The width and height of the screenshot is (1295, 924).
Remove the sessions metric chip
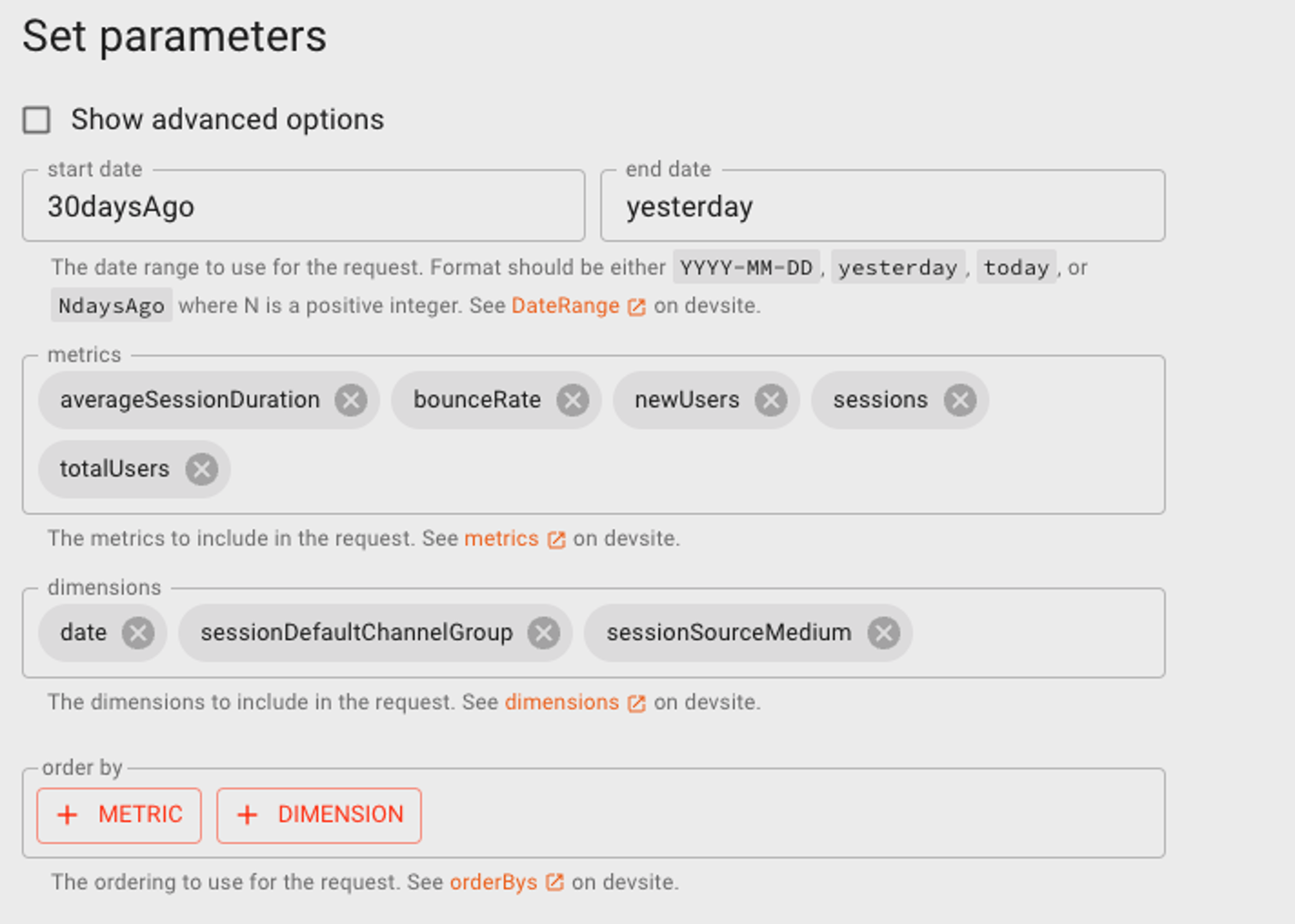959,400
